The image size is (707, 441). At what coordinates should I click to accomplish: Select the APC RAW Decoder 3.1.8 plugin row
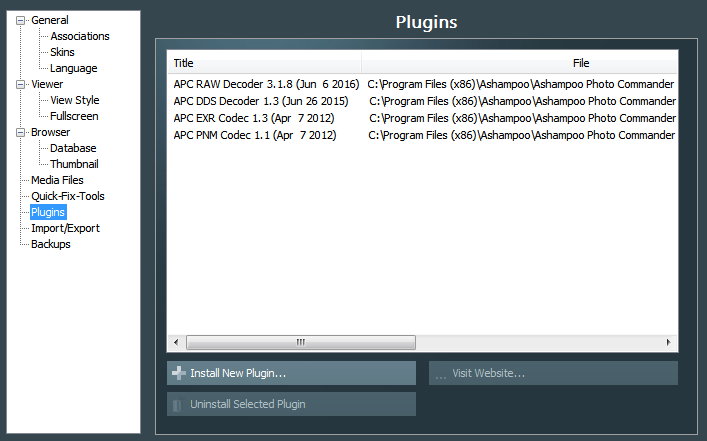[266, 84]
